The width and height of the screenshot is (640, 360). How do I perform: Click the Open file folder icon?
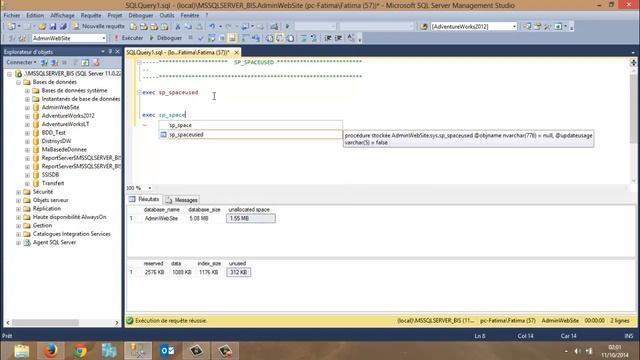(42, 27)
